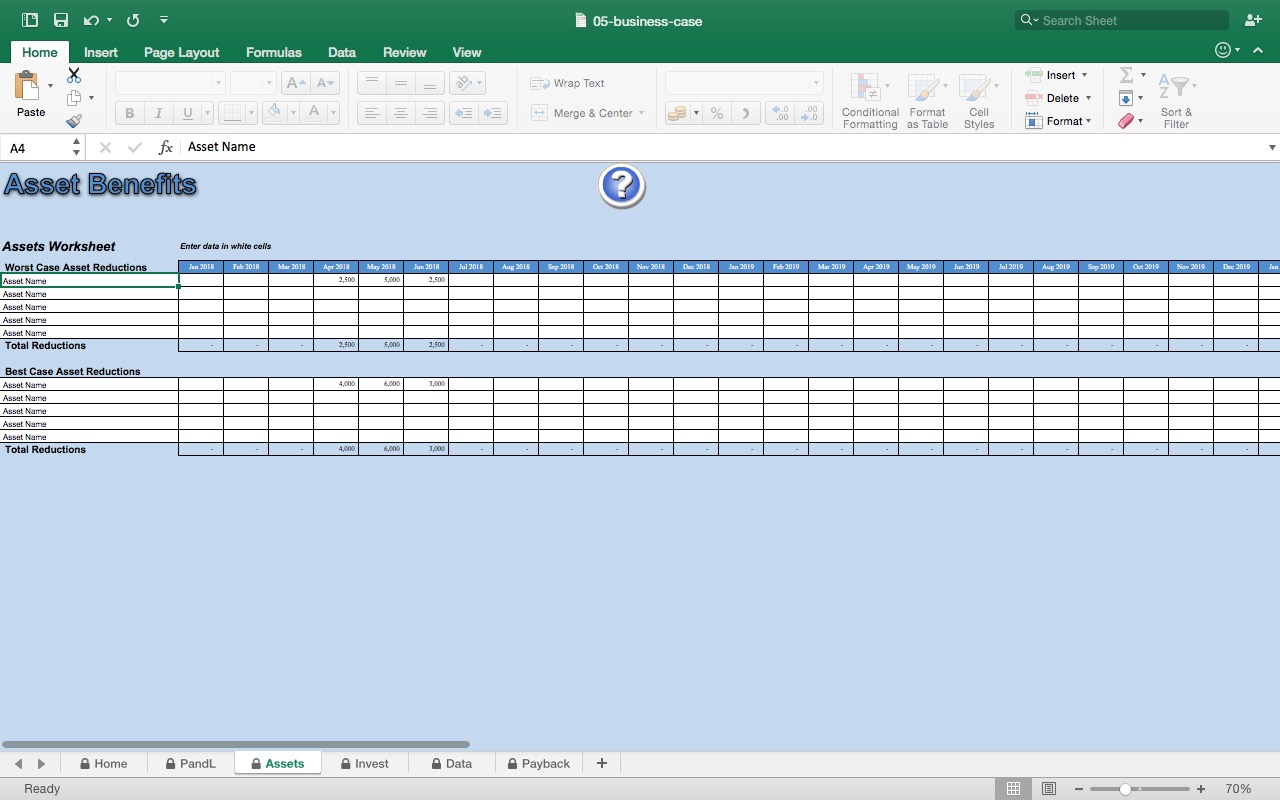The image size is (1280, 800).
Task: Click the Redo arrow icon
Action: (133, 20)
